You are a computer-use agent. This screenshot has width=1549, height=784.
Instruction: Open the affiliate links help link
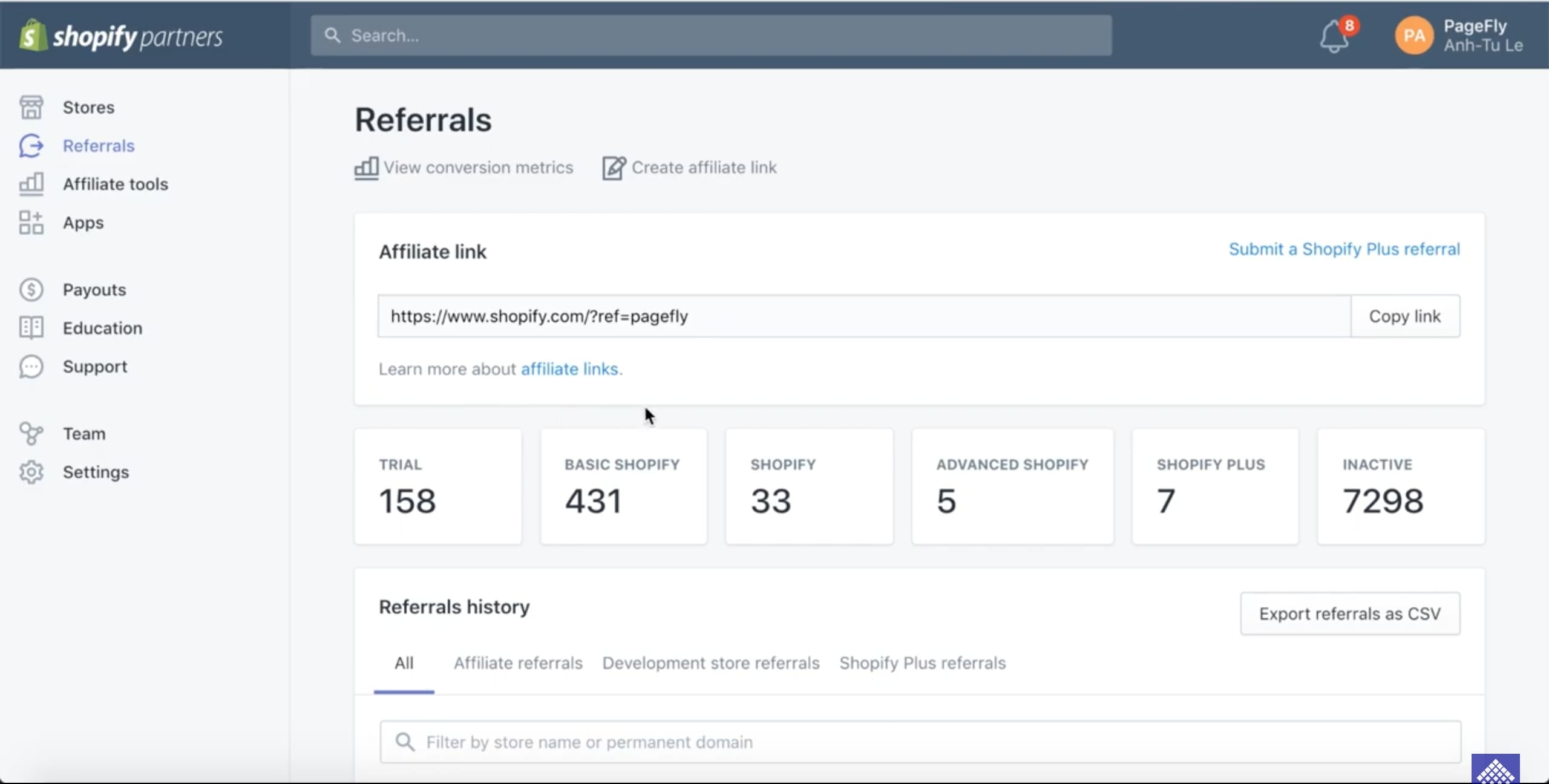(569, 369)
